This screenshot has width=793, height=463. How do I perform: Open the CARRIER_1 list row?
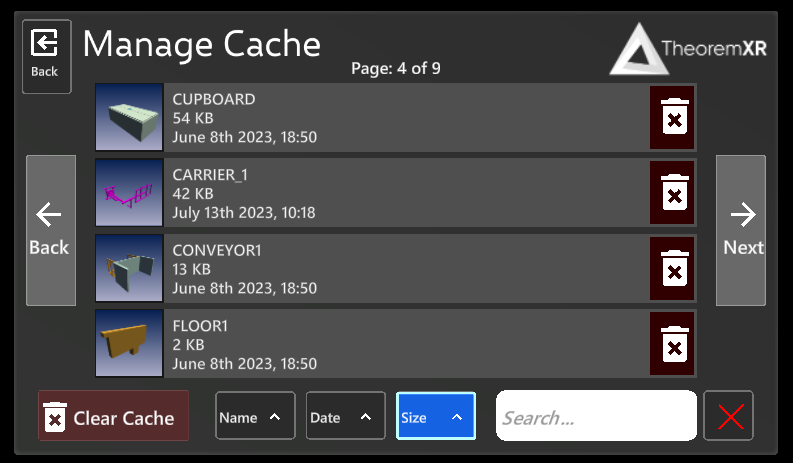tap(400, 192)
